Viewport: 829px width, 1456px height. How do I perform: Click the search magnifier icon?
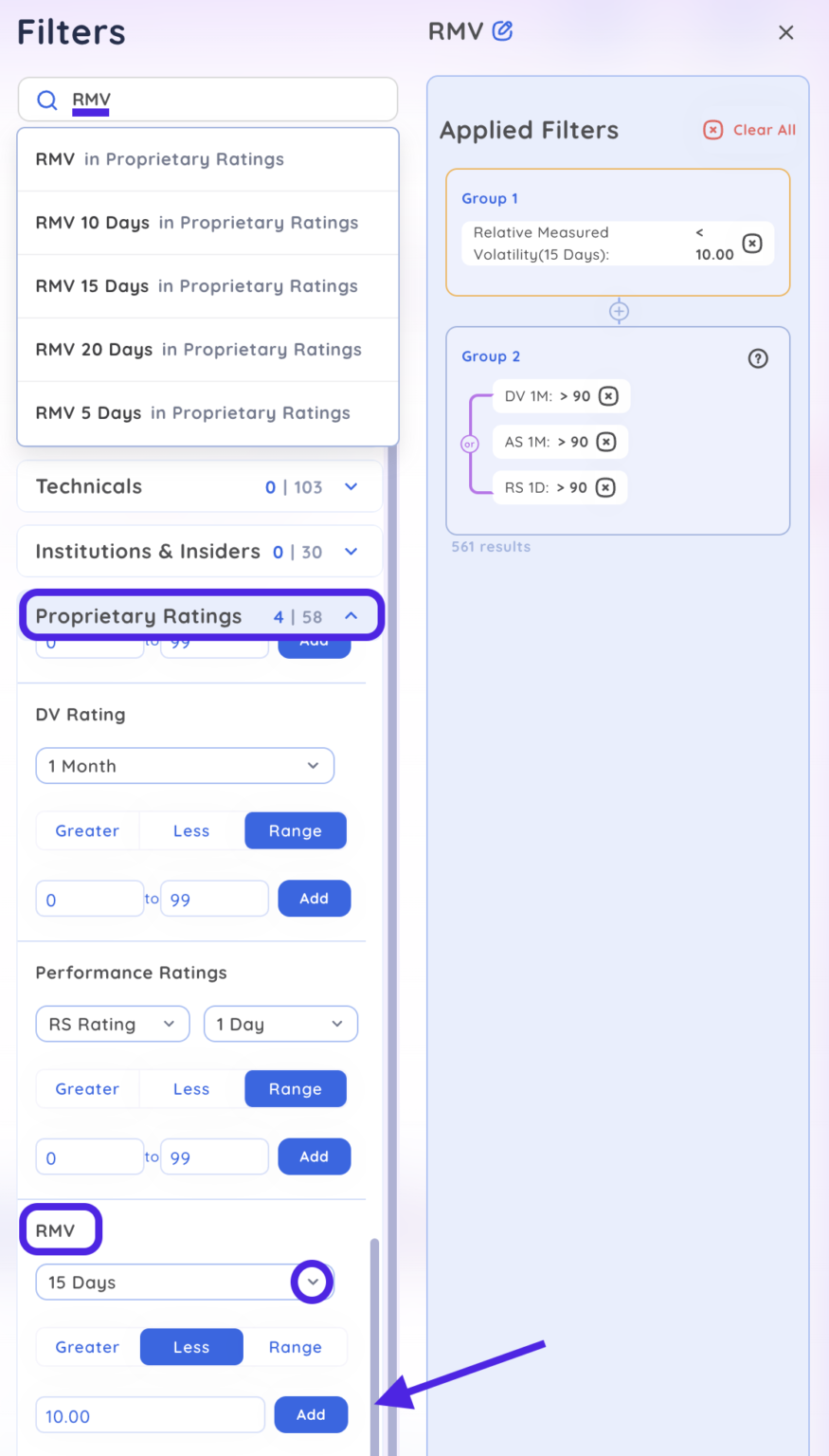(46, 100)
